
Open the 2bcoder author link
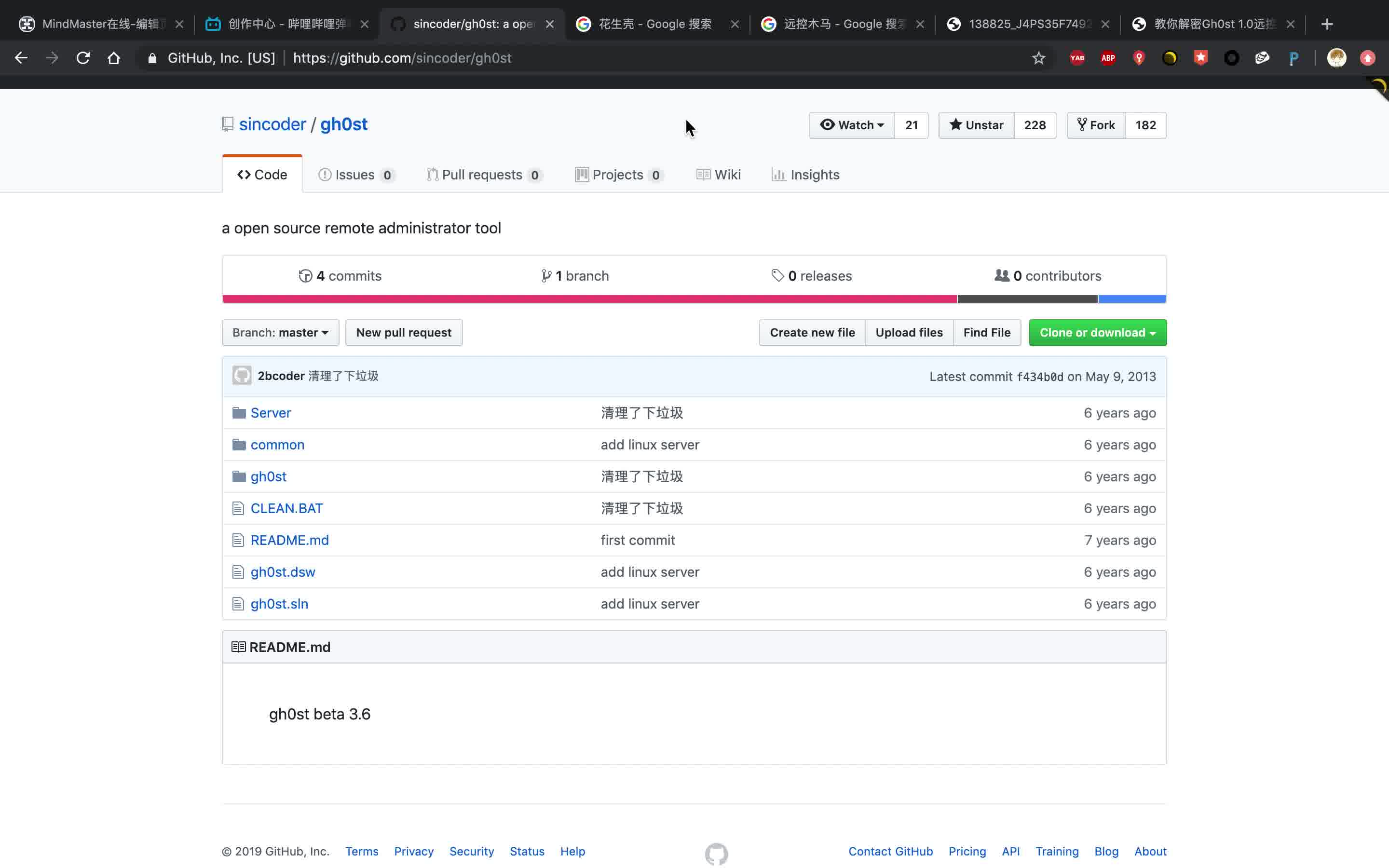point(281,376)
